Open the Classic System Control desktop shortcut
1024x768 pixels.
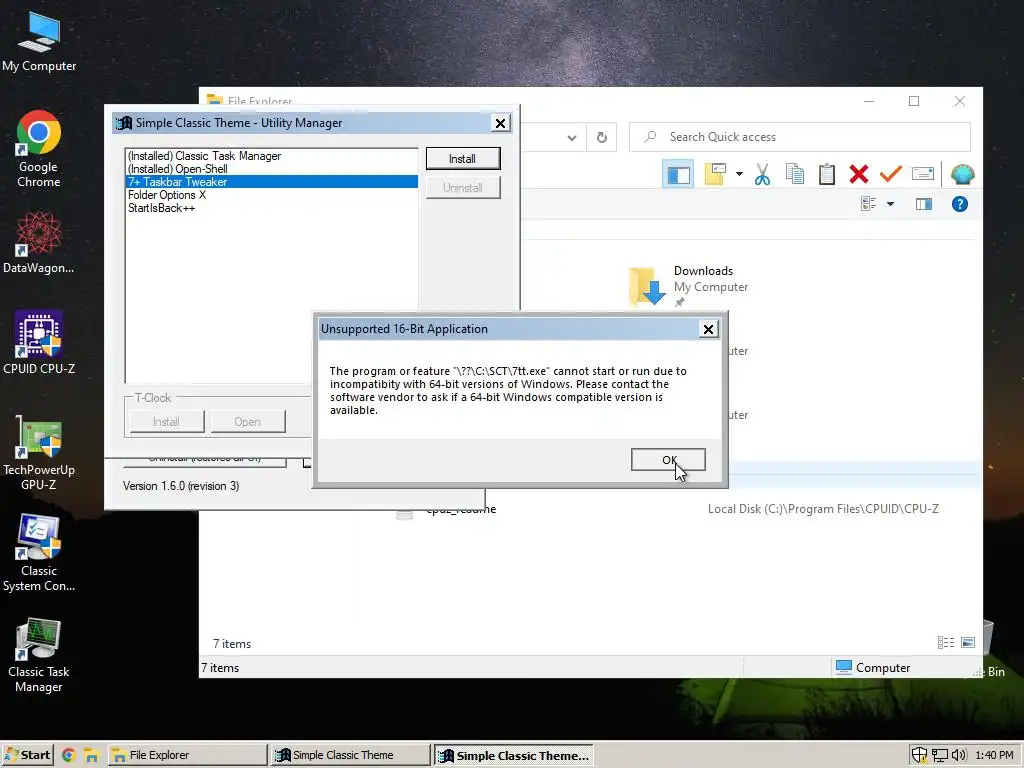(39, 553)
